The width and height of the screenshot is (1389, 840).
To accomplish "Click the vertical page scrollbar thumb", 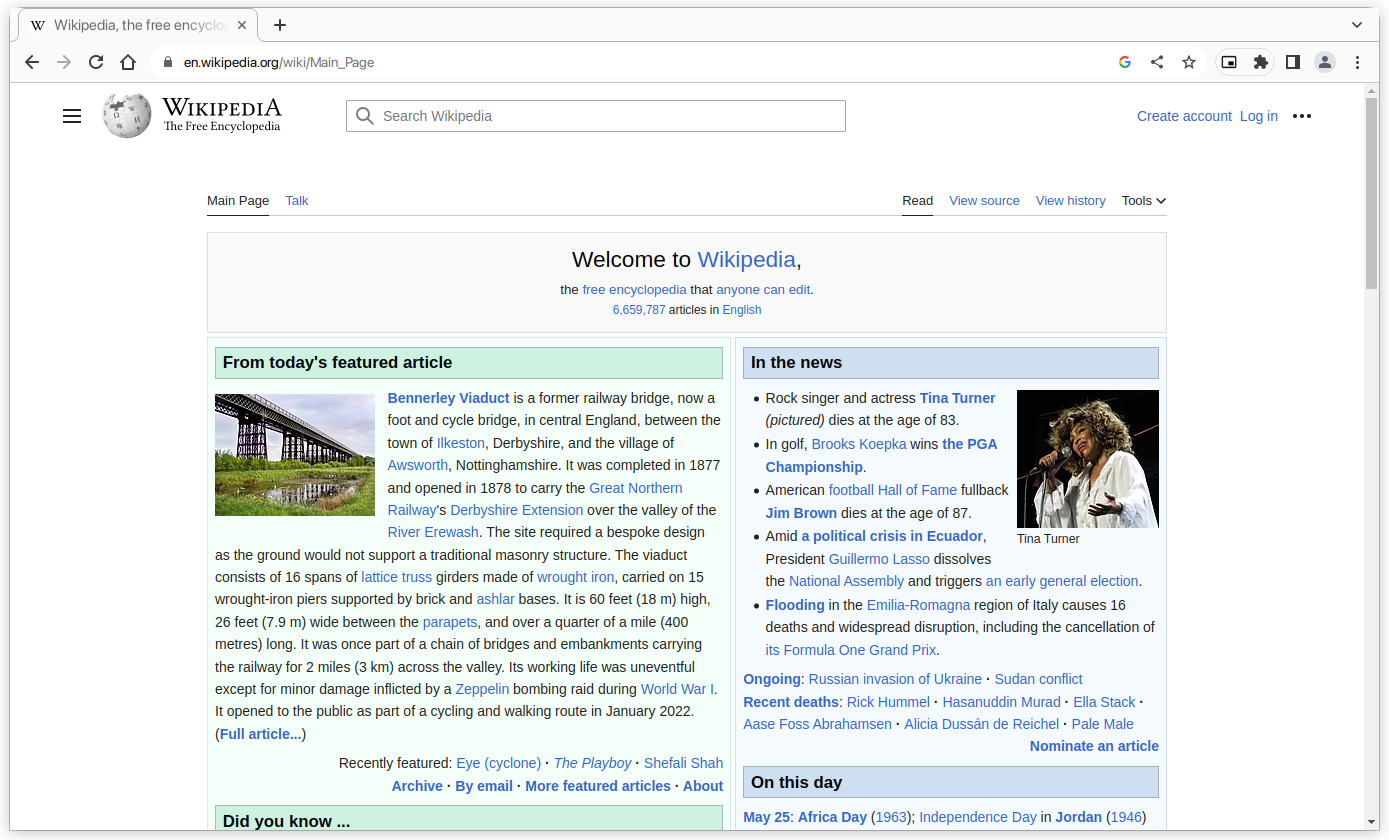I will [1372, 195].
